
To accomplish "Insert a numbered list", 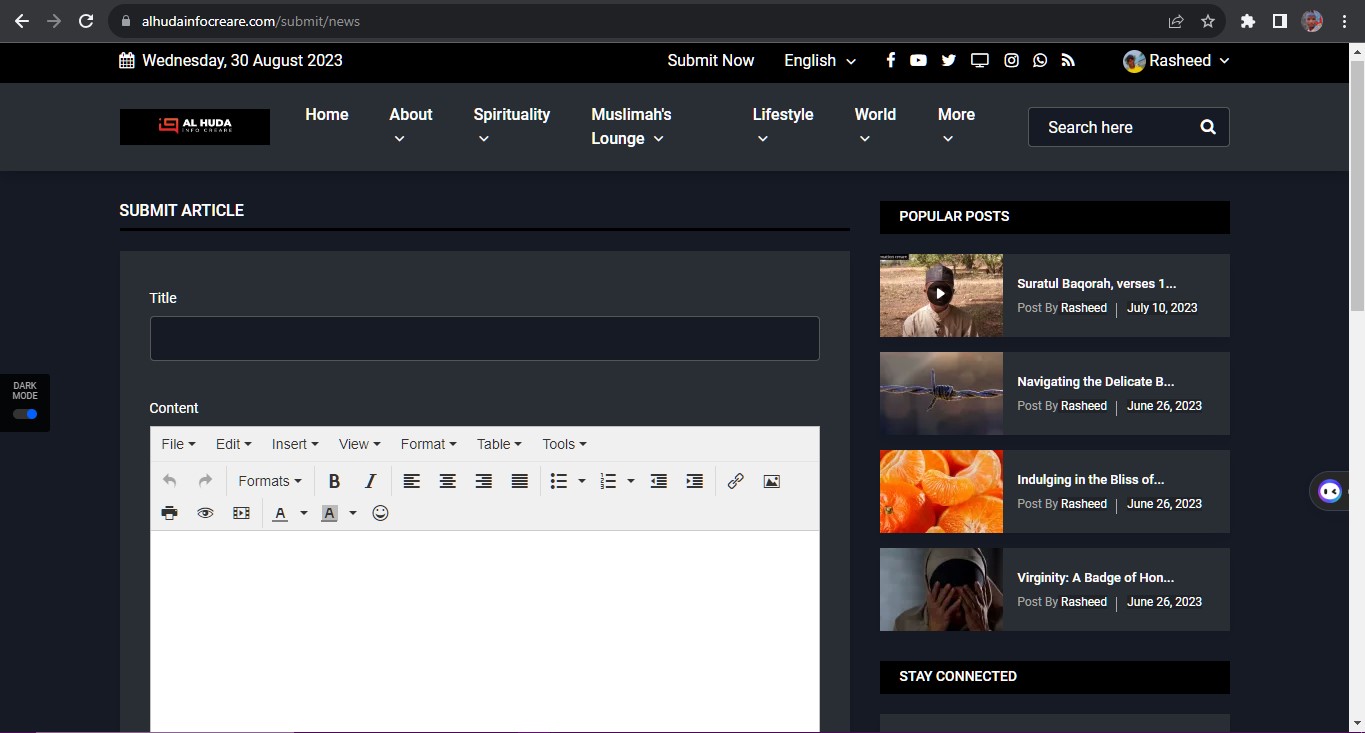I will [608, 481].
